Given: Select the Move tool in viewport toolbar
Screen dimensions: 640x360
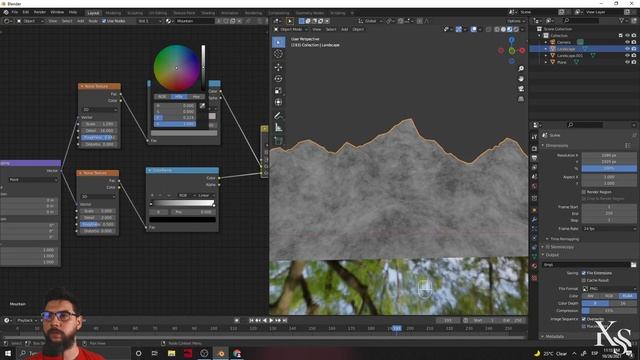Looking at the screenshot, I should tap(278, 67).
